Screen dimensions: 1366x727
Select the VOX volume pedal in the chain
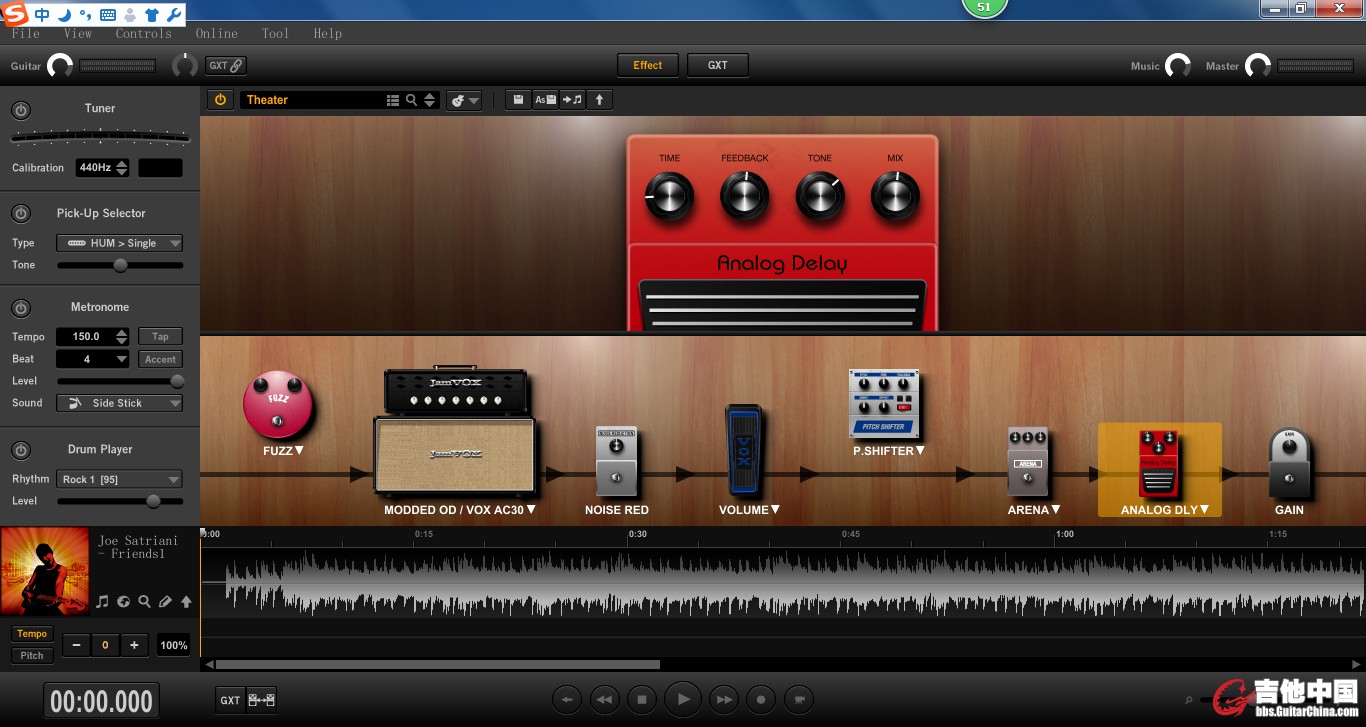(x=744, y=449)
